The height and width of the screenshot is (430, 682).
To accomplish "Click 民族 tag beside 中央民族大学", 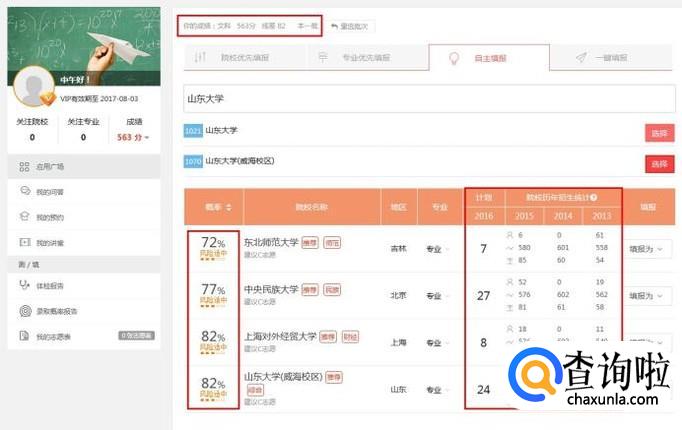I will [x=332, y=290].
